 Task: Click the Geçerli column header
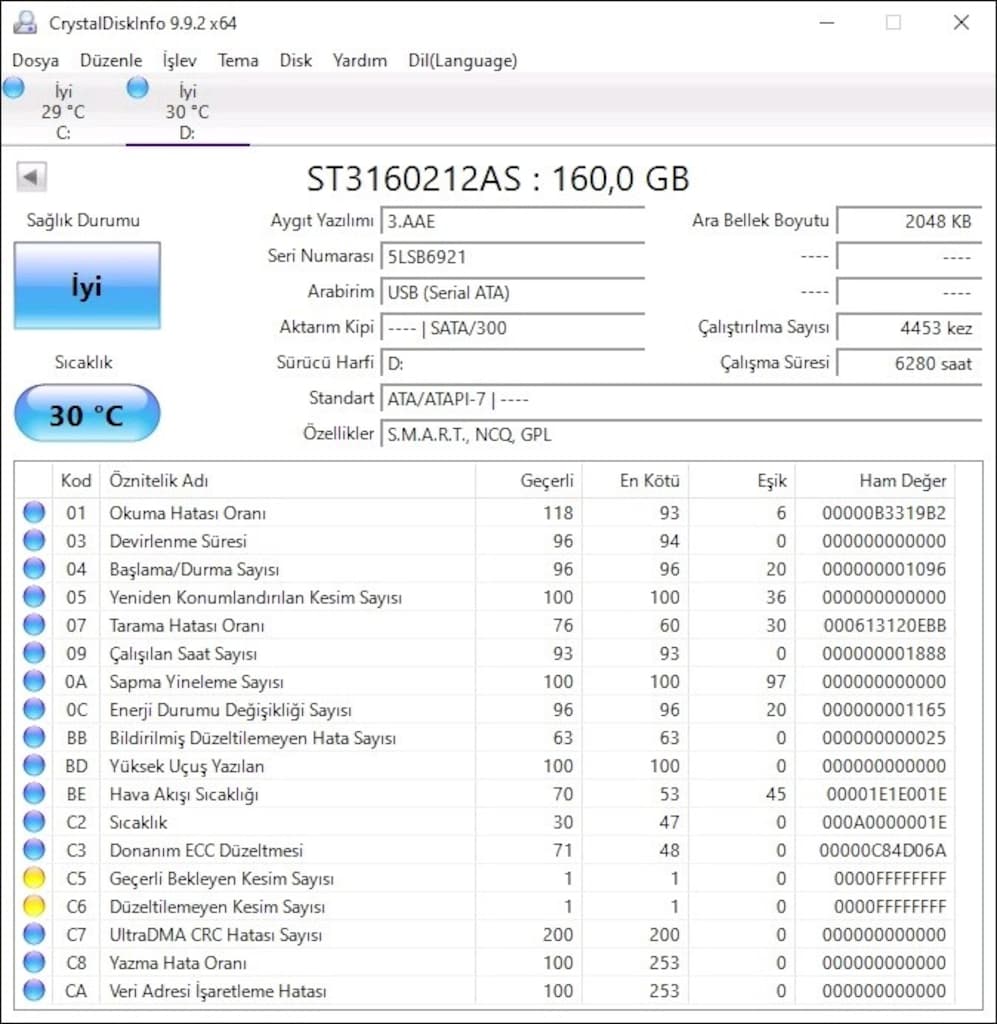tap(529, 481)
